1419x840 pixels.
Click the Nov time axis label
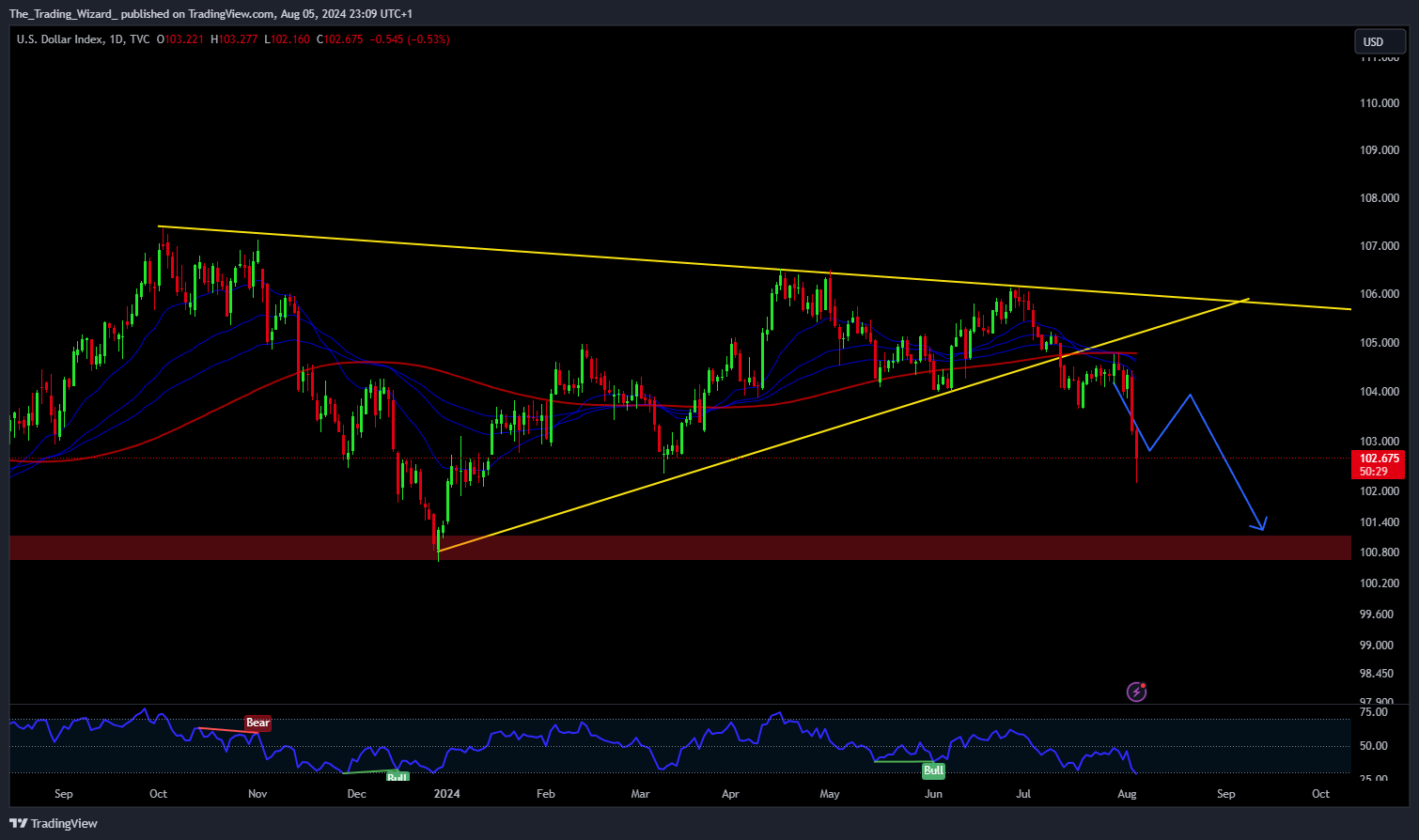coord(257,794)
